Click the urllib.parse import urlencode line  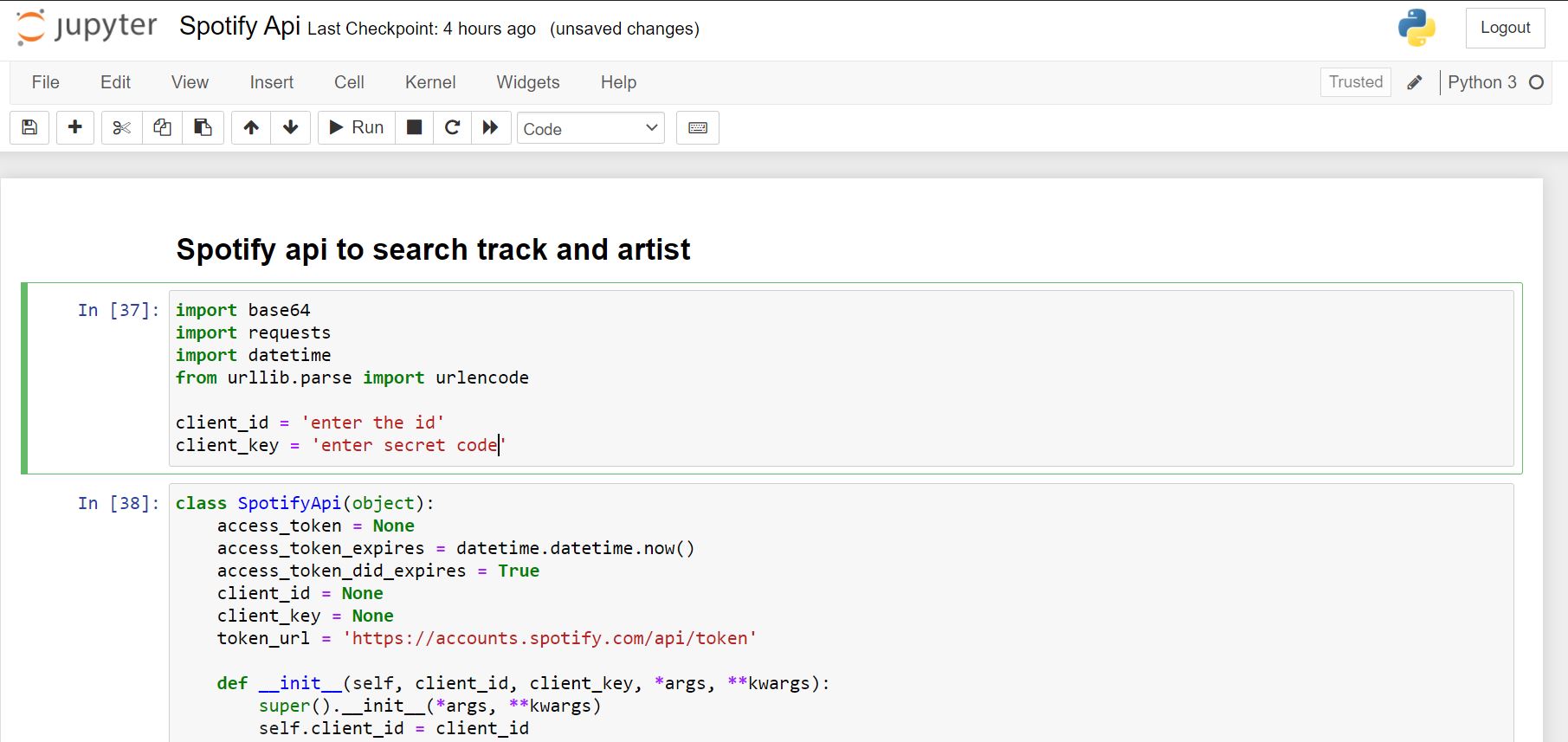[x=352, y=377]
